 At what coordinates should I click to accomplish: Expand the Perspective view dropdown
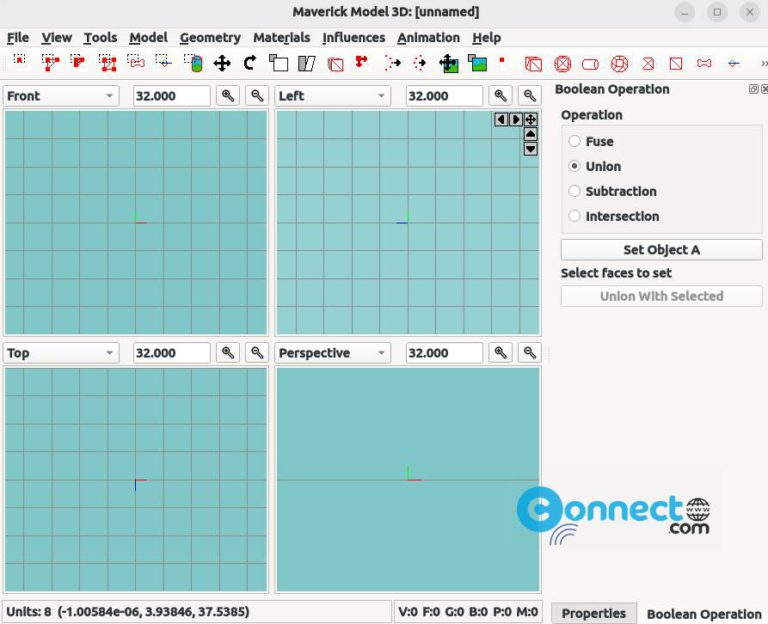click(333, 353)
